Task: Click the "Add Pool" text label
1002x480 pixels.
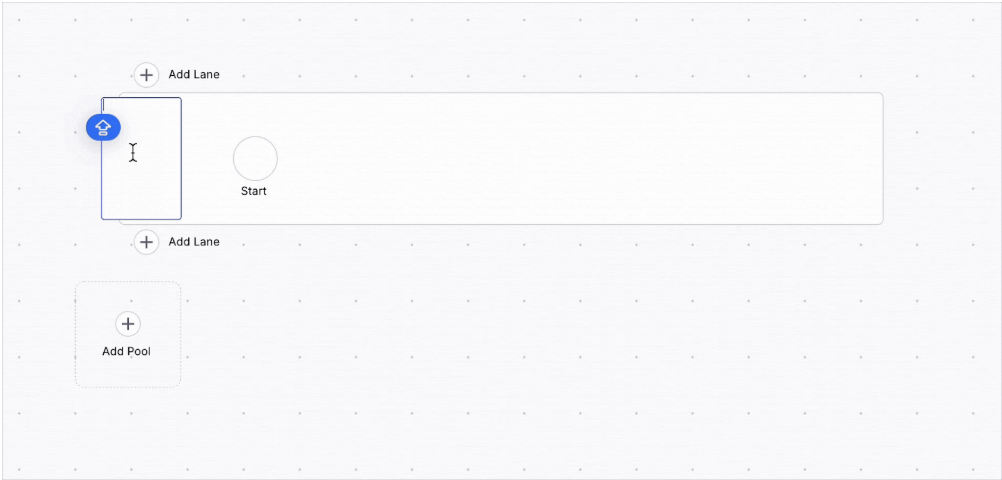Action: (x=127, y=352)
